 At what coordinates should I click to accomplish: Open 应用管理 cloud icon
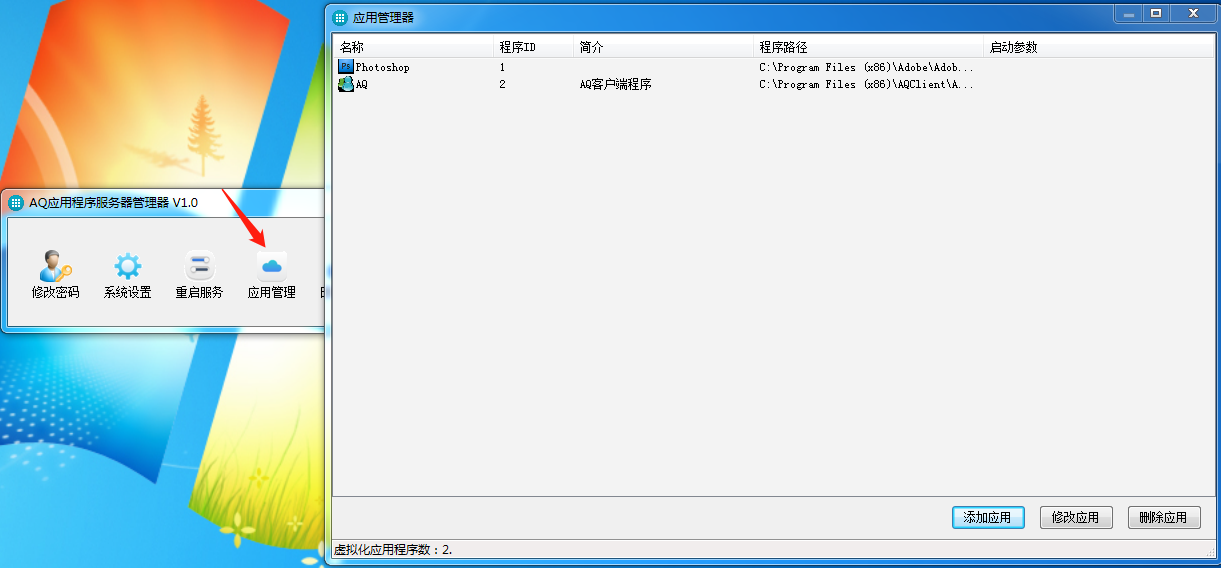[x=271, y=266]
